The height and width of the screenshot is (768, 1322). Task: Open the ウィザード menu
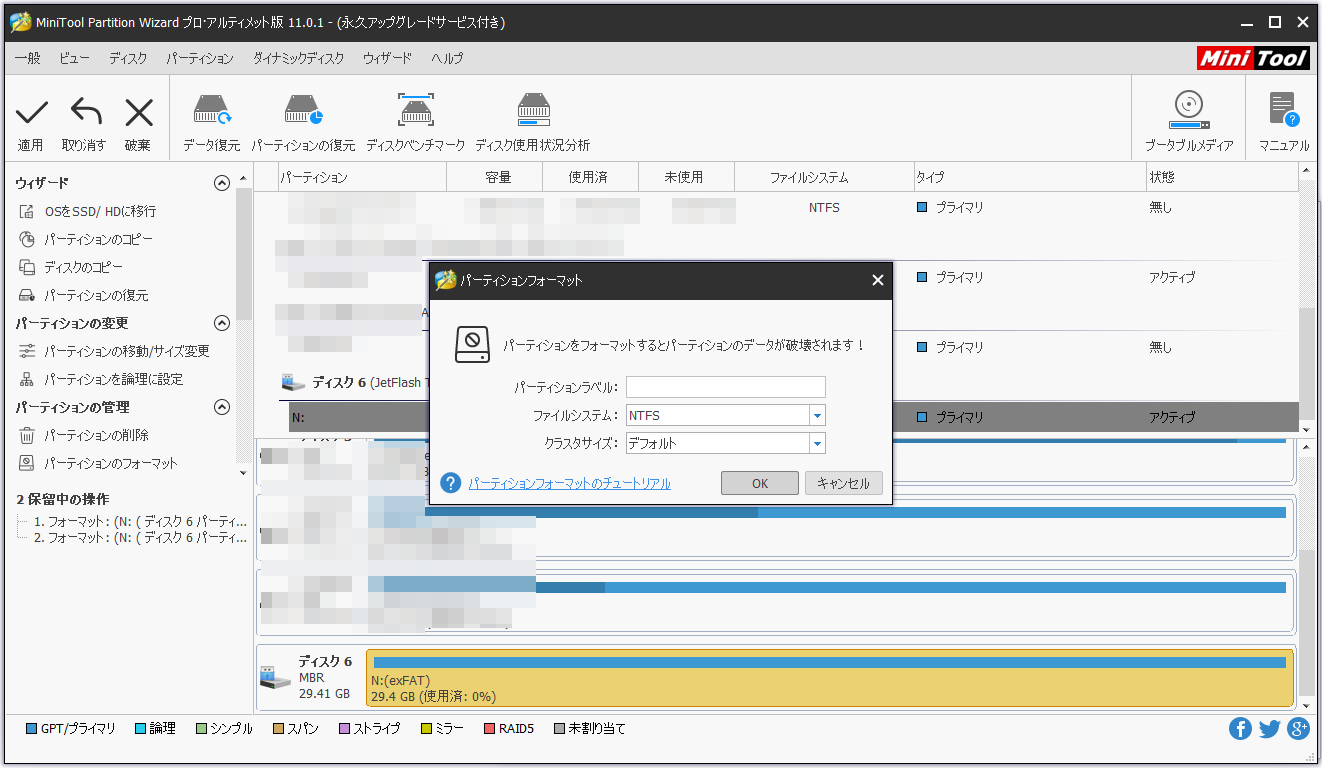388,59
